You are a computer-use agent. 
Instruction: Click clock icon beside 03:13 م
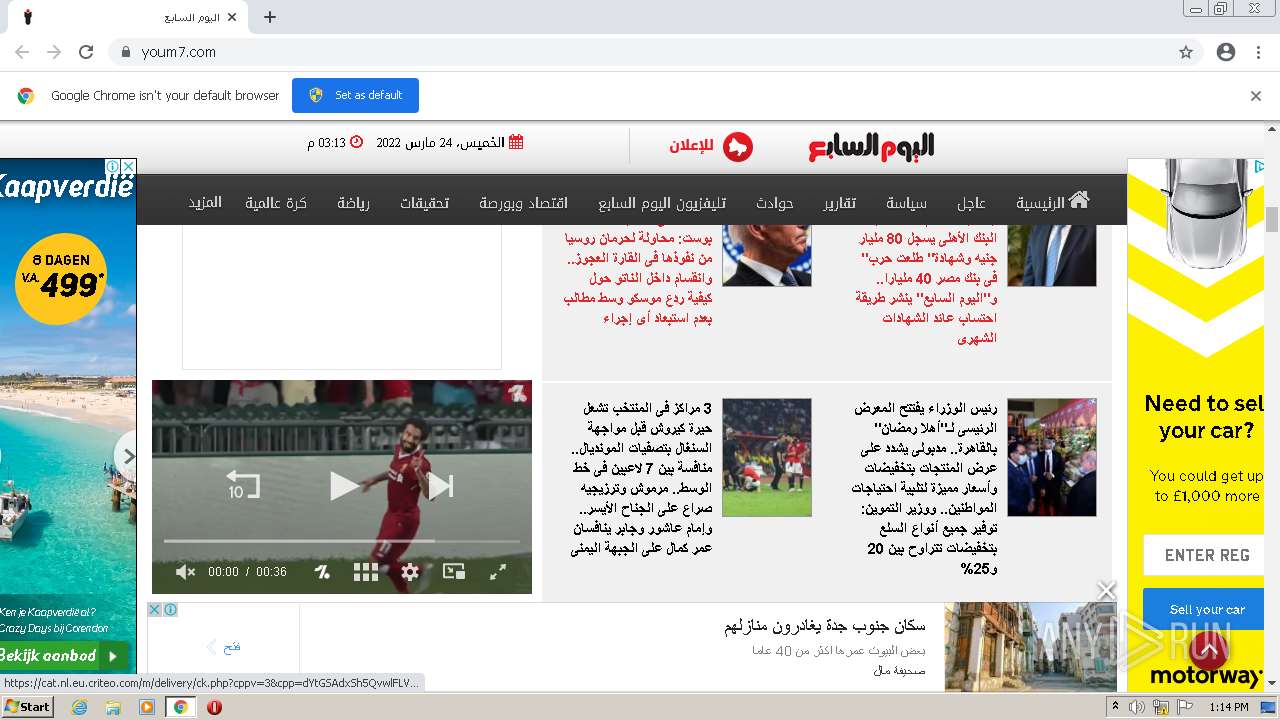[356, 142]
